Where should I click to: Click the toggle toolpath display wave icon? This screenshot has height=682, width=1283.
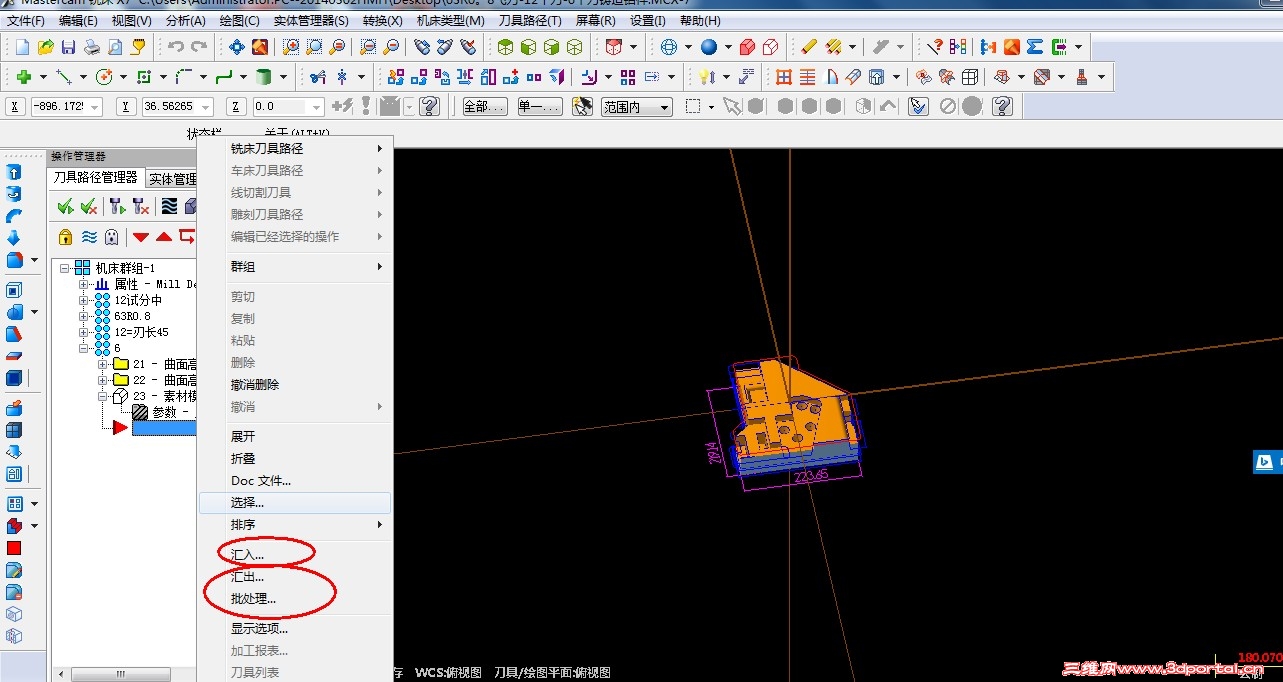coord(88,236)
